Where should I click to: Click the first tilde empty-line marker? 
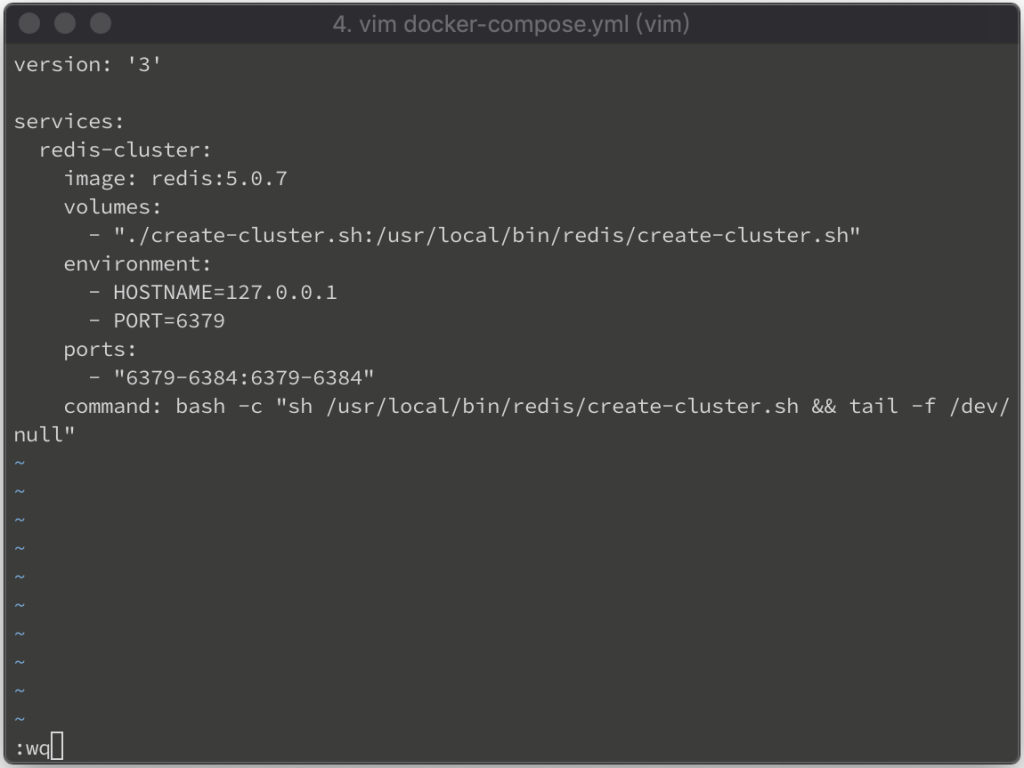19,463
